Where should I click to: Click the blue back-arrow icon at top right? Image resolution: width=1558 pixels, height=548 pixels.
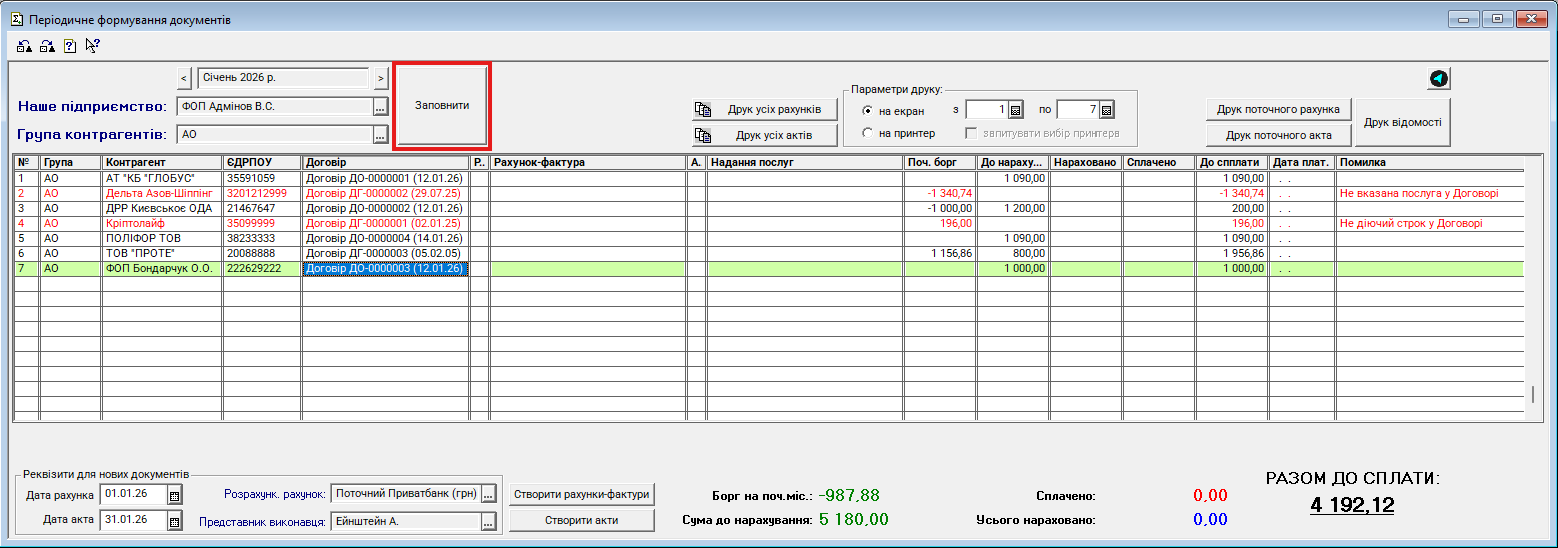tap(1439, 79)
